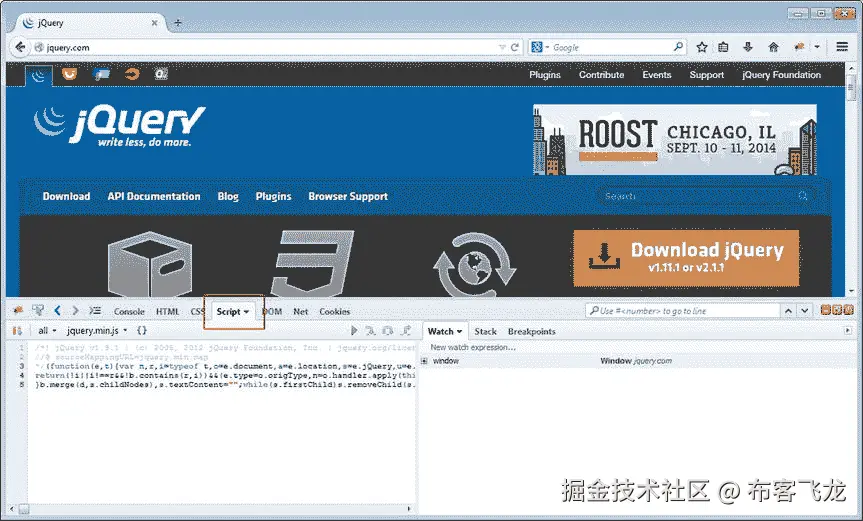Open the jQuery Foundation link

point(782,75)
